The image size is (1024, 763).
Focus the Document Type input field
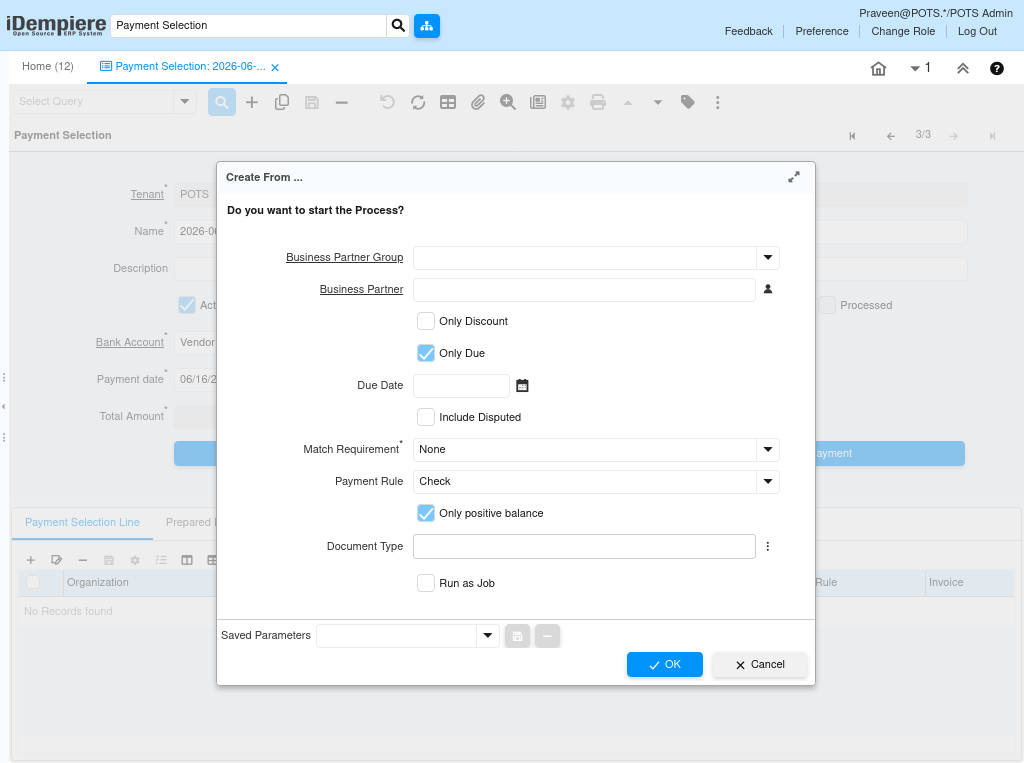pyautogui.click(x=584, y=547)
